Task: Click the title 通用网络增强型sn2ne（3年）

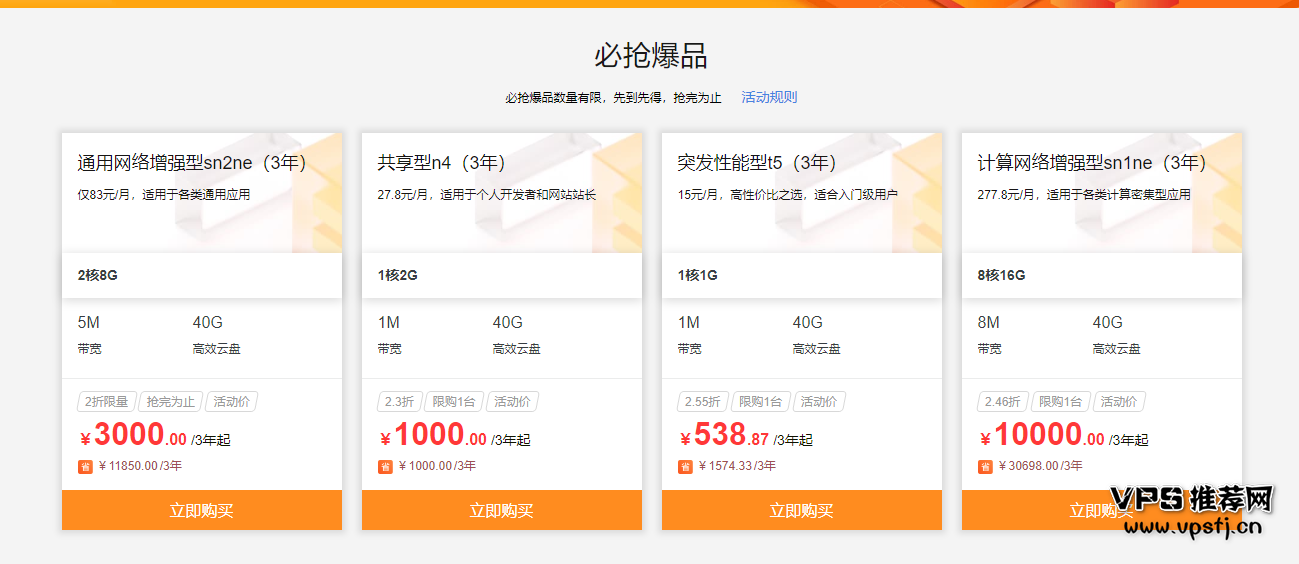Action: click(x=192, y=163)
